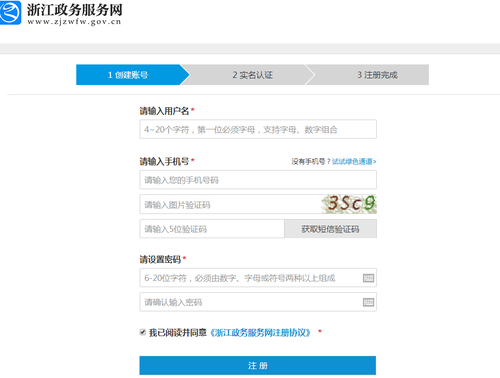Viewport: 500px width, 378px height.
Task: Open 试试绿色通道 link
Action: pos(354,162)
